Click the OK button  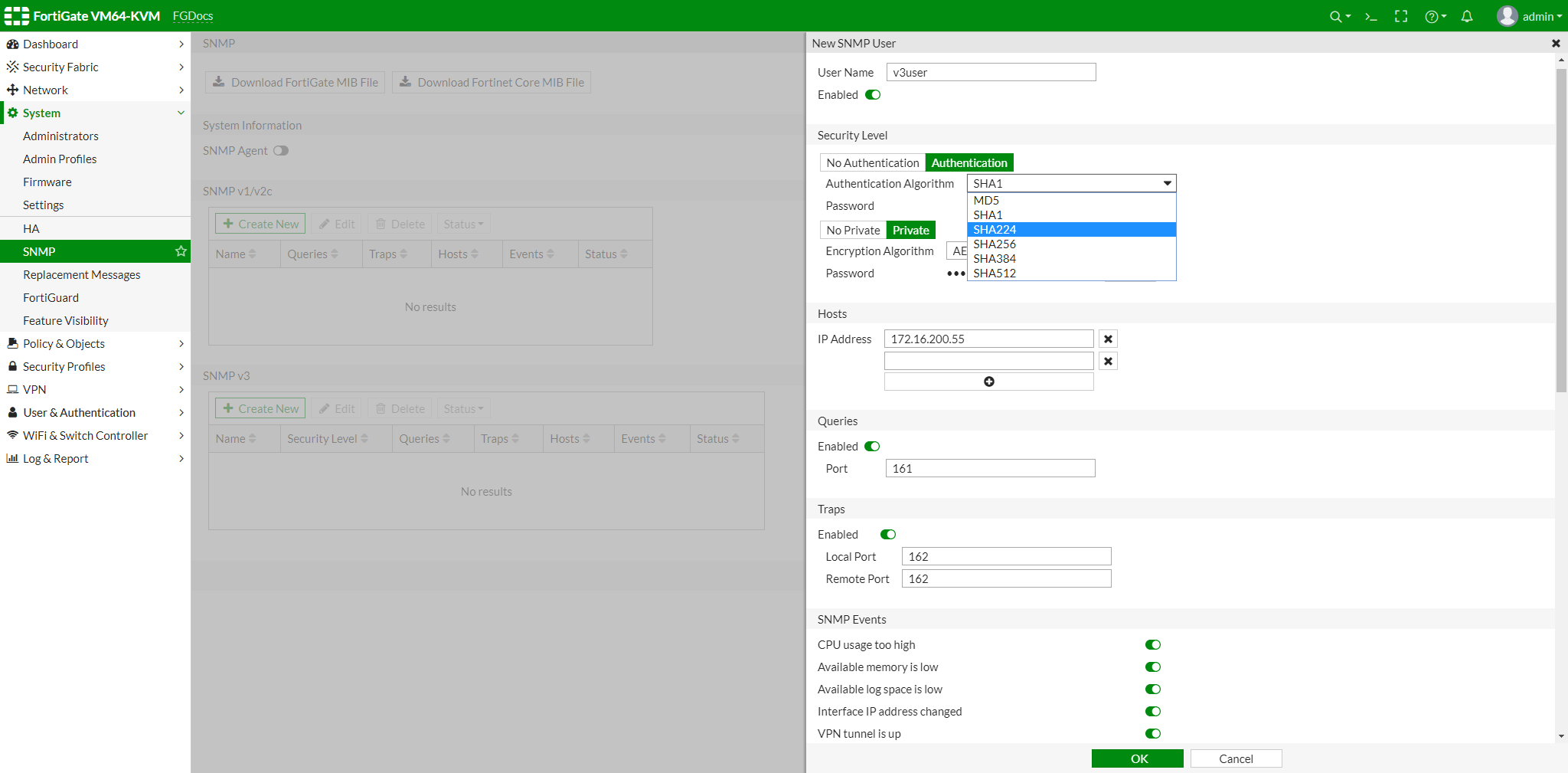click(x=1138, y=758)
